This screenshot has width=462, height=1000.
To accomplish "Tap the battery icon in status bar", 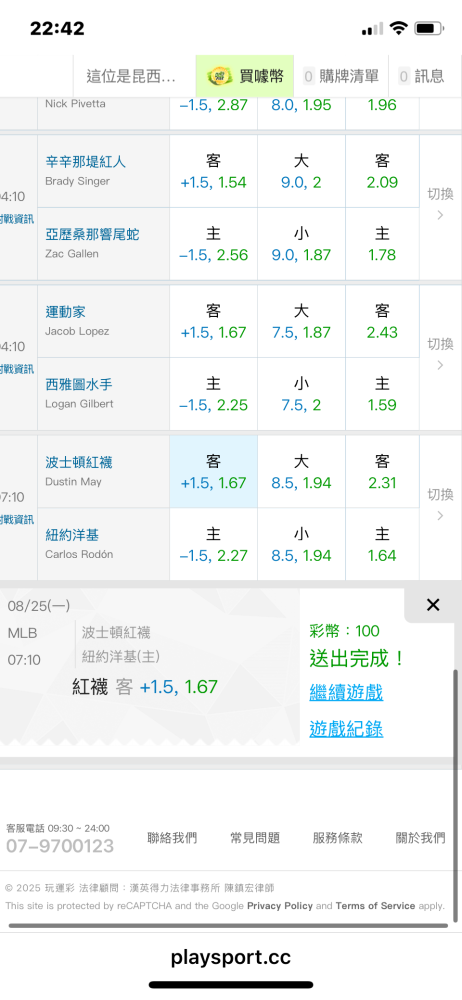I will (429, 28).
